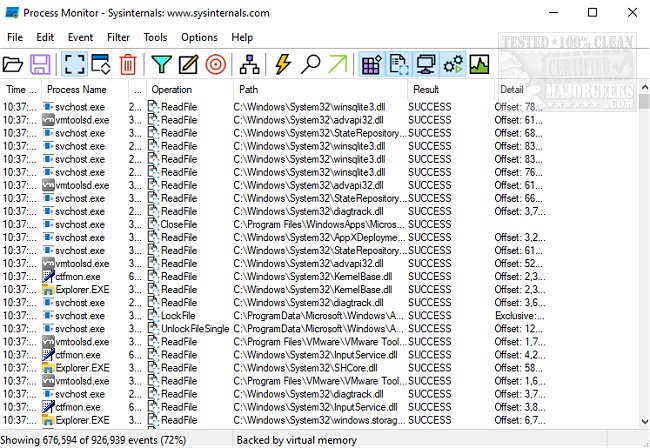Click the WindowsApps\Micros... path cell
This screenshot has width=650, height=448.
[x=319, y=224]
